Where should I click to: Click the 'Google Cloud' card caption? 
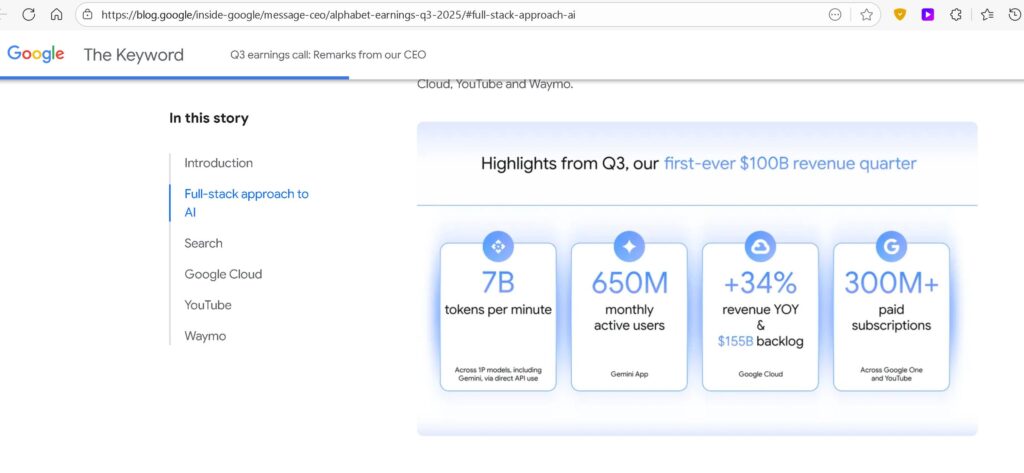pos(760,374)
